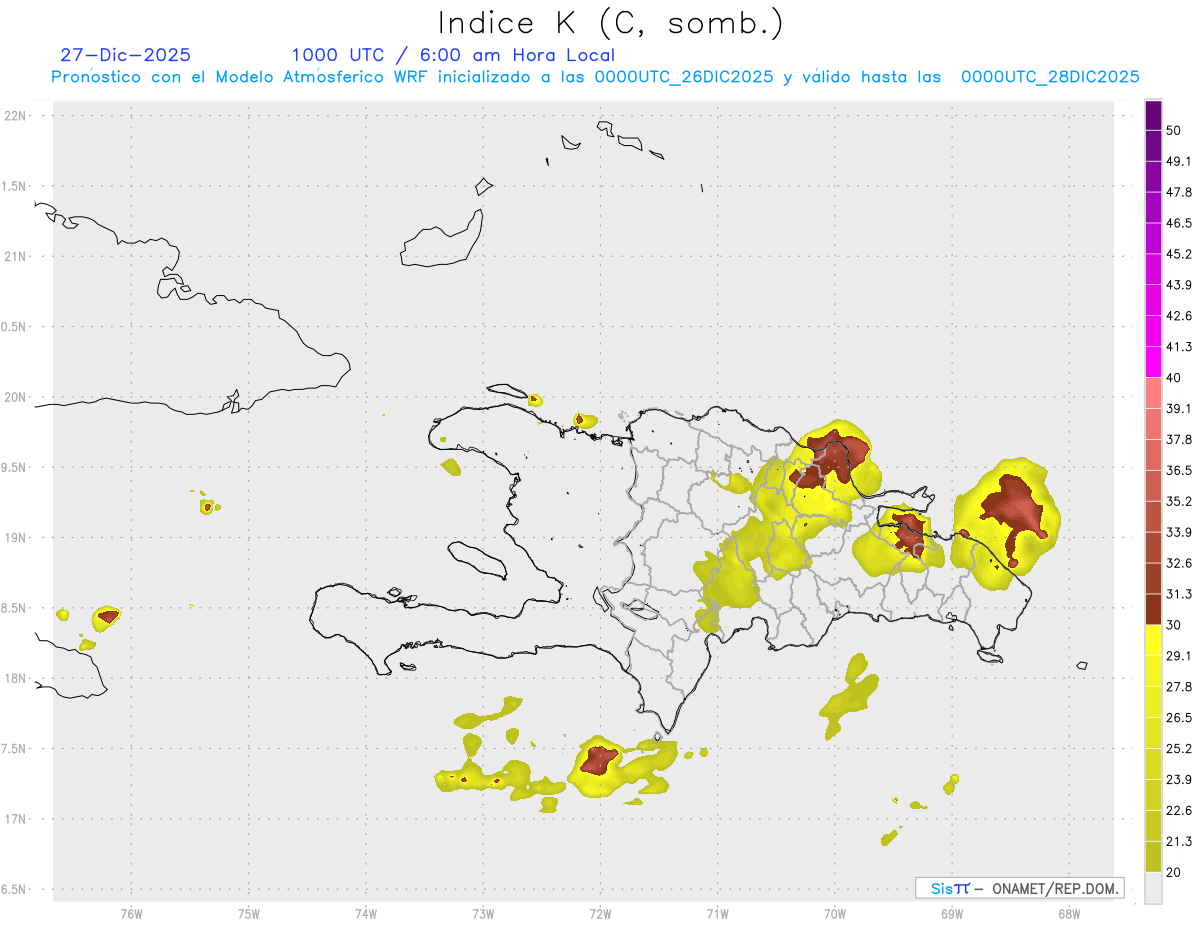The height and width of the screenshot is (927, 1200).
Task: Click the colorbar value "22.6"
Action: 1179,811
